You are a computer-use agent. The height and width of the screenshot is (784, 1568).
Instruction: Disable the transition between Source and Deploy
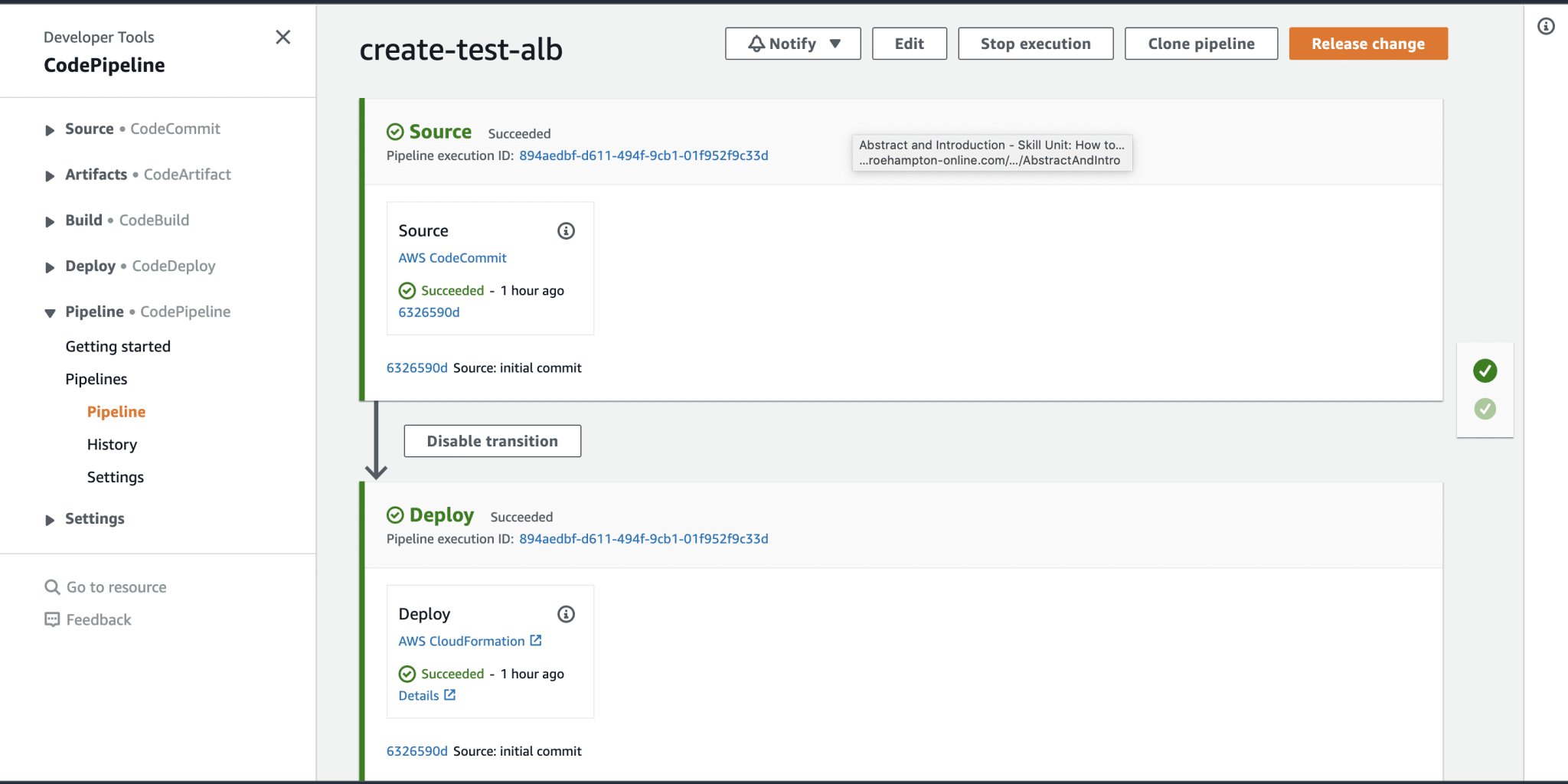tap(492, 440)
